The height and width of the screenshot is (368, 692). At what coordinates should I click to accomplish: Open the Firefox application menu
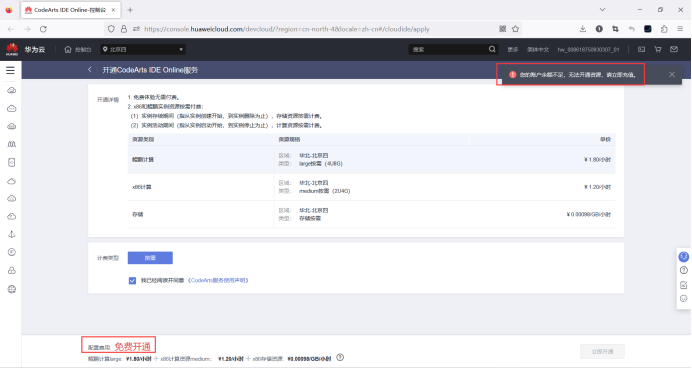680,29
